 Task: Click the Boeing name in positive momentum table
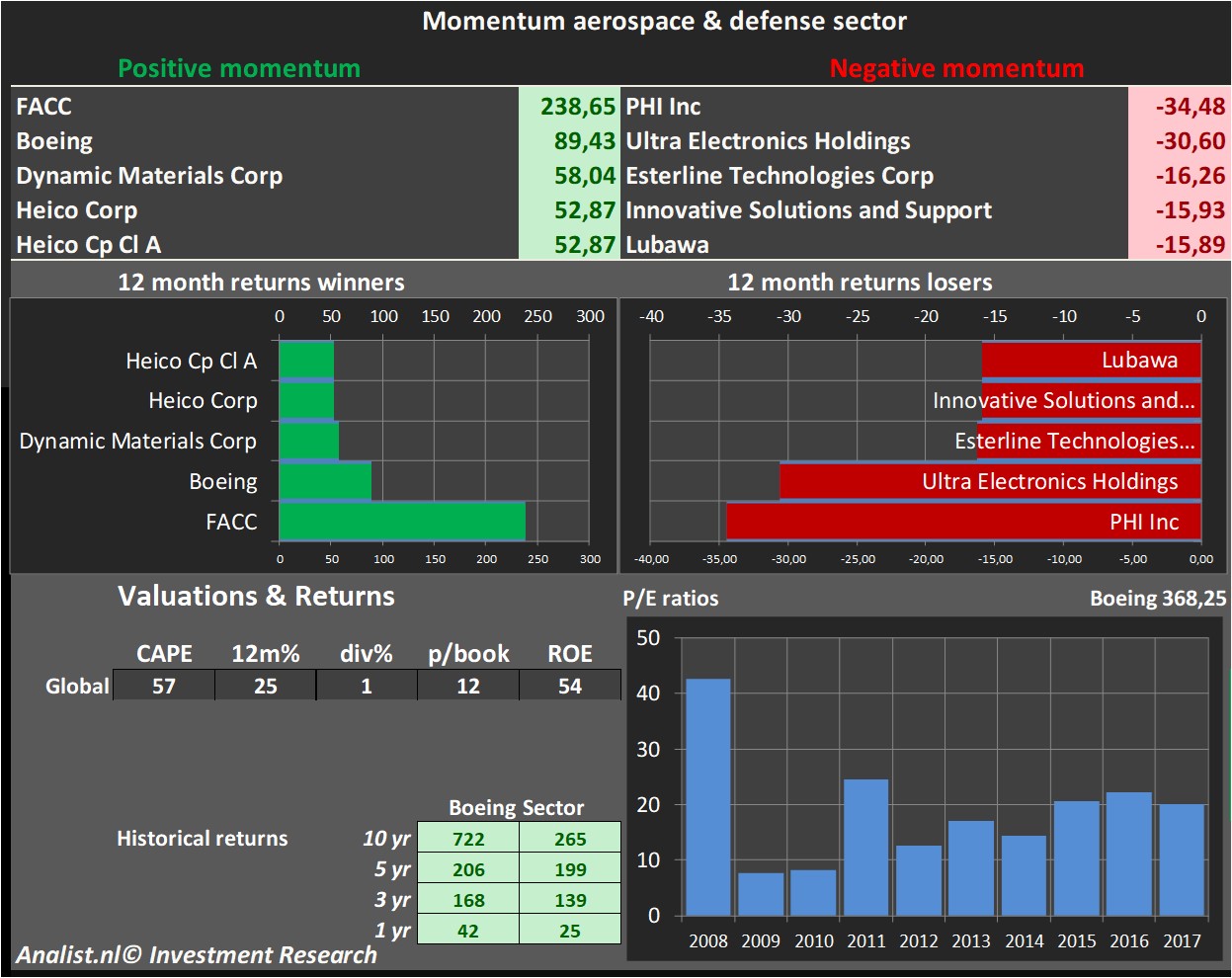(54, 141)
